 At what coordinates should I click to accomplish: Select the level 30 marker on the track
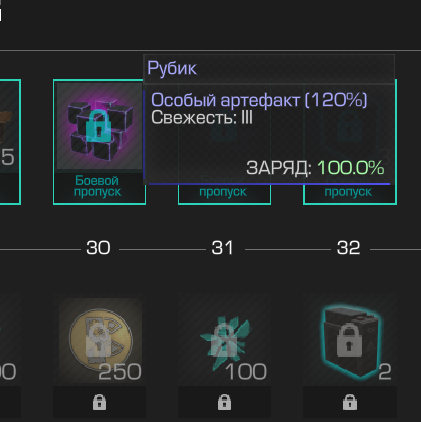(x=98, y=248)
